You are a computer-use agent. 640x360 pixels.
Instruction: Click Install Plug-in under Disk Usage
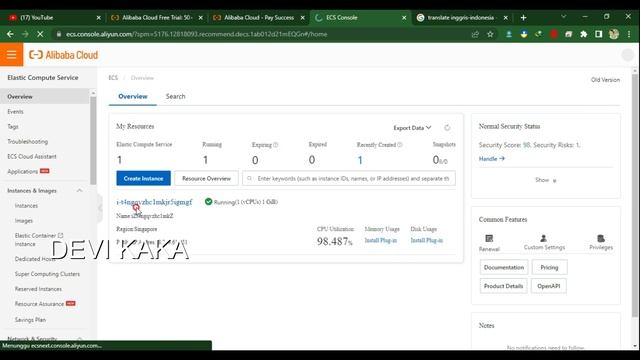click(x=427, y=240)
